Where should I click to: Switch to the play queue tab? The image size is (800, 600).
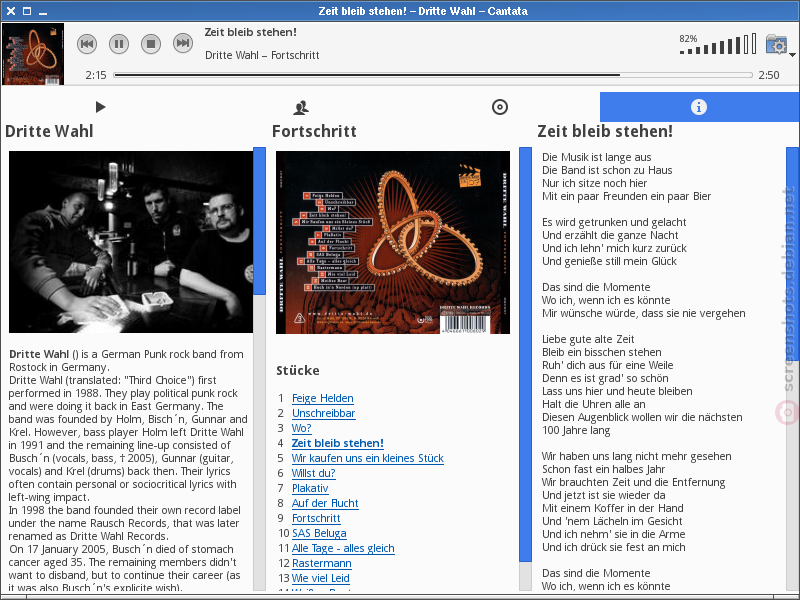coord(101,107)
